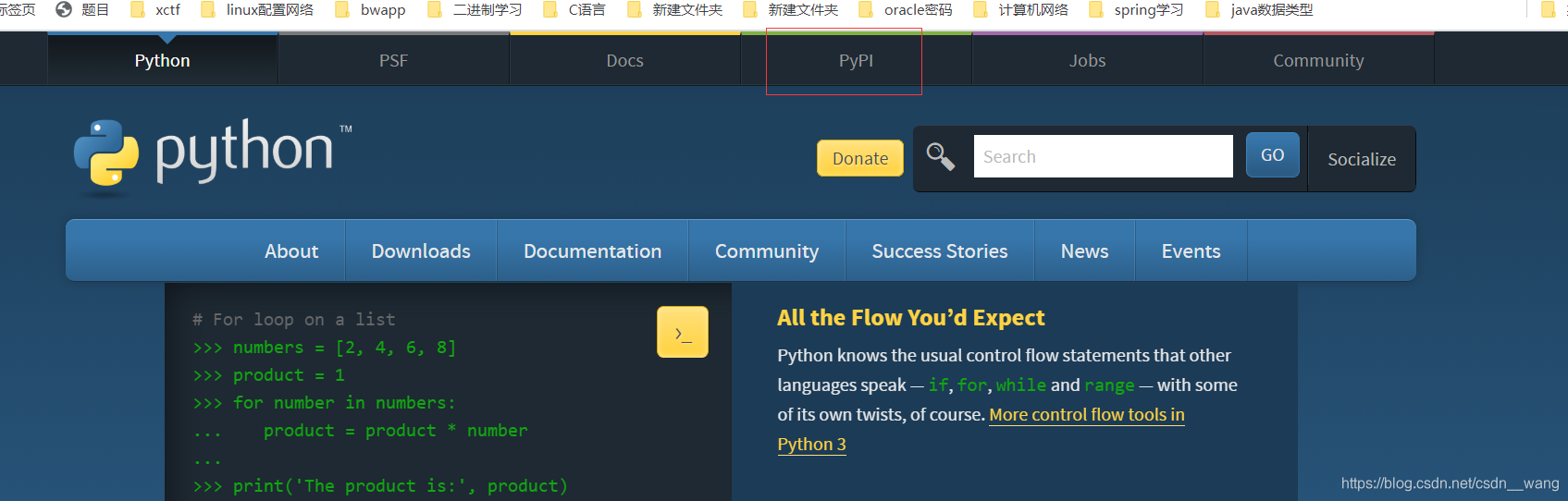Open the oracle密码 bookmark folder
This screenshot has width=1568, height=501.
(906, 10)
